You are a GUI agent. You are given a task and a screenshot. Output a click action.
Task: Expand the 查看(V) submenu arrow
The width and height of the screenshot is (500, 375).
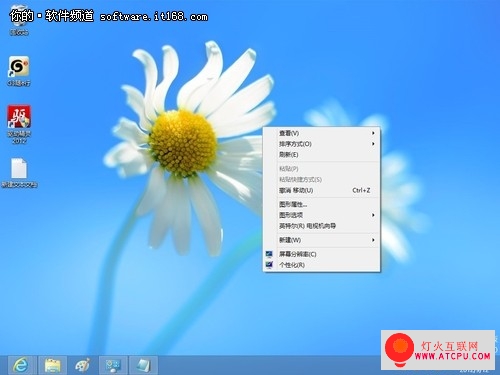pyautogui.click(x=373, y=133)
